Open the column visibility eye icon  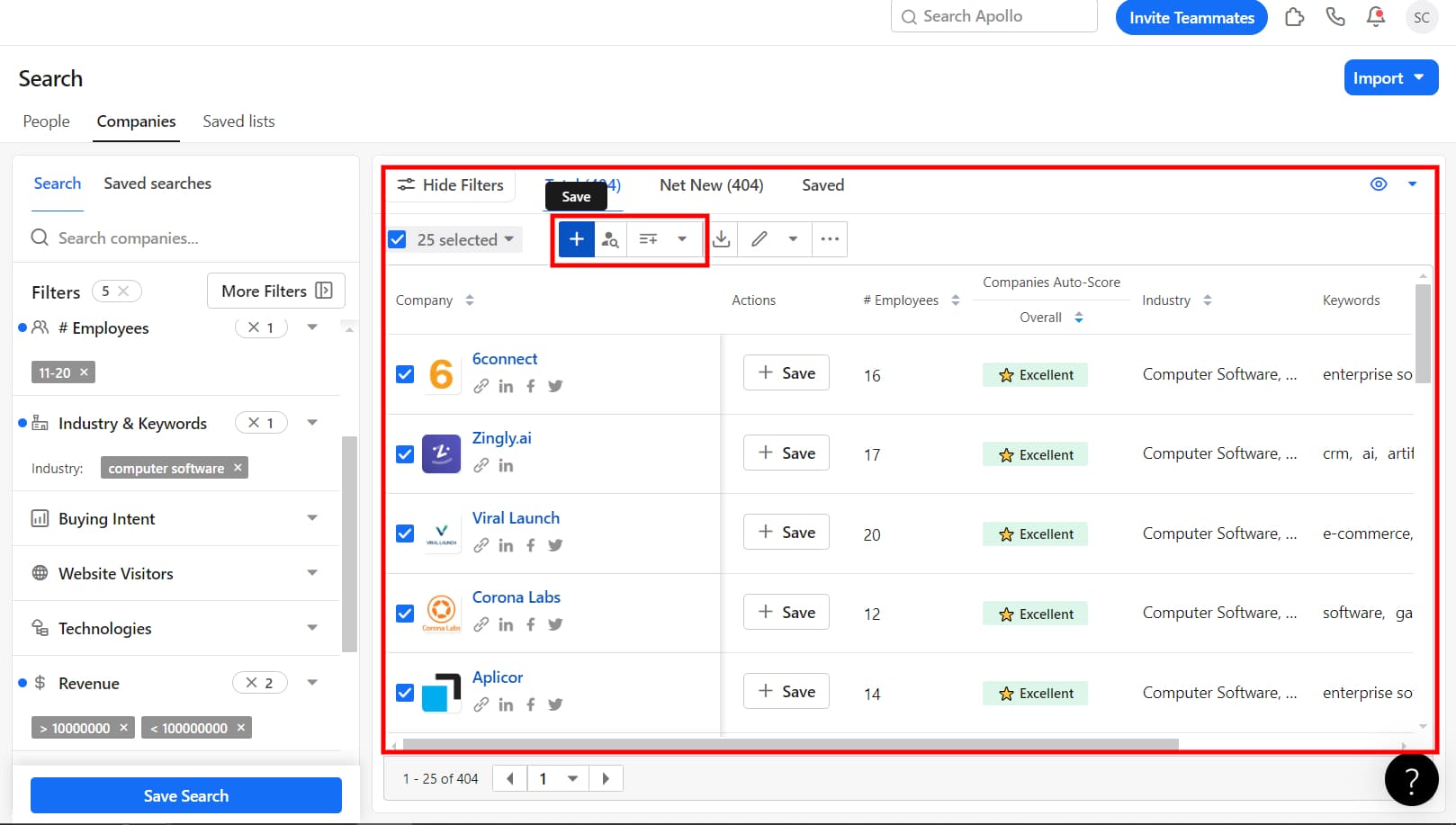[1378, 184]
